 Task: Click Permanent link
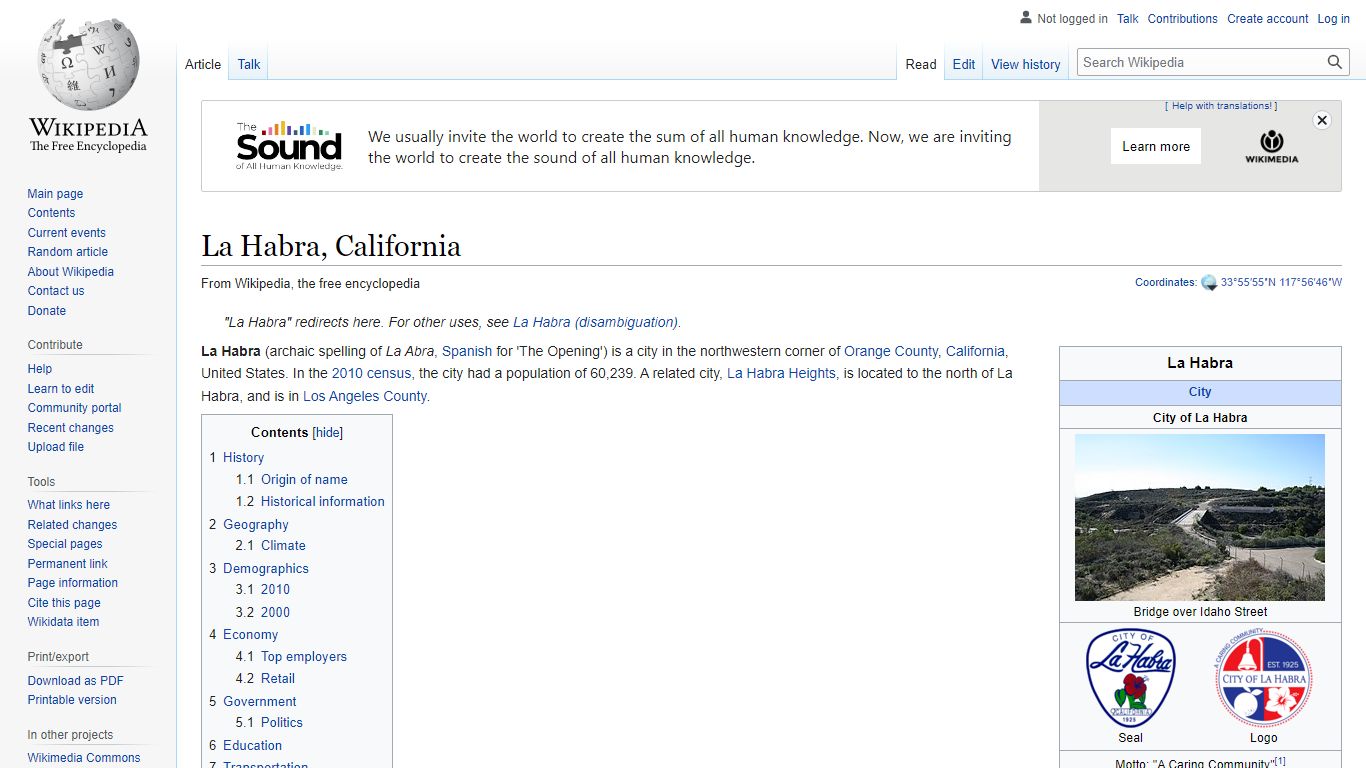tap(67, 564)
